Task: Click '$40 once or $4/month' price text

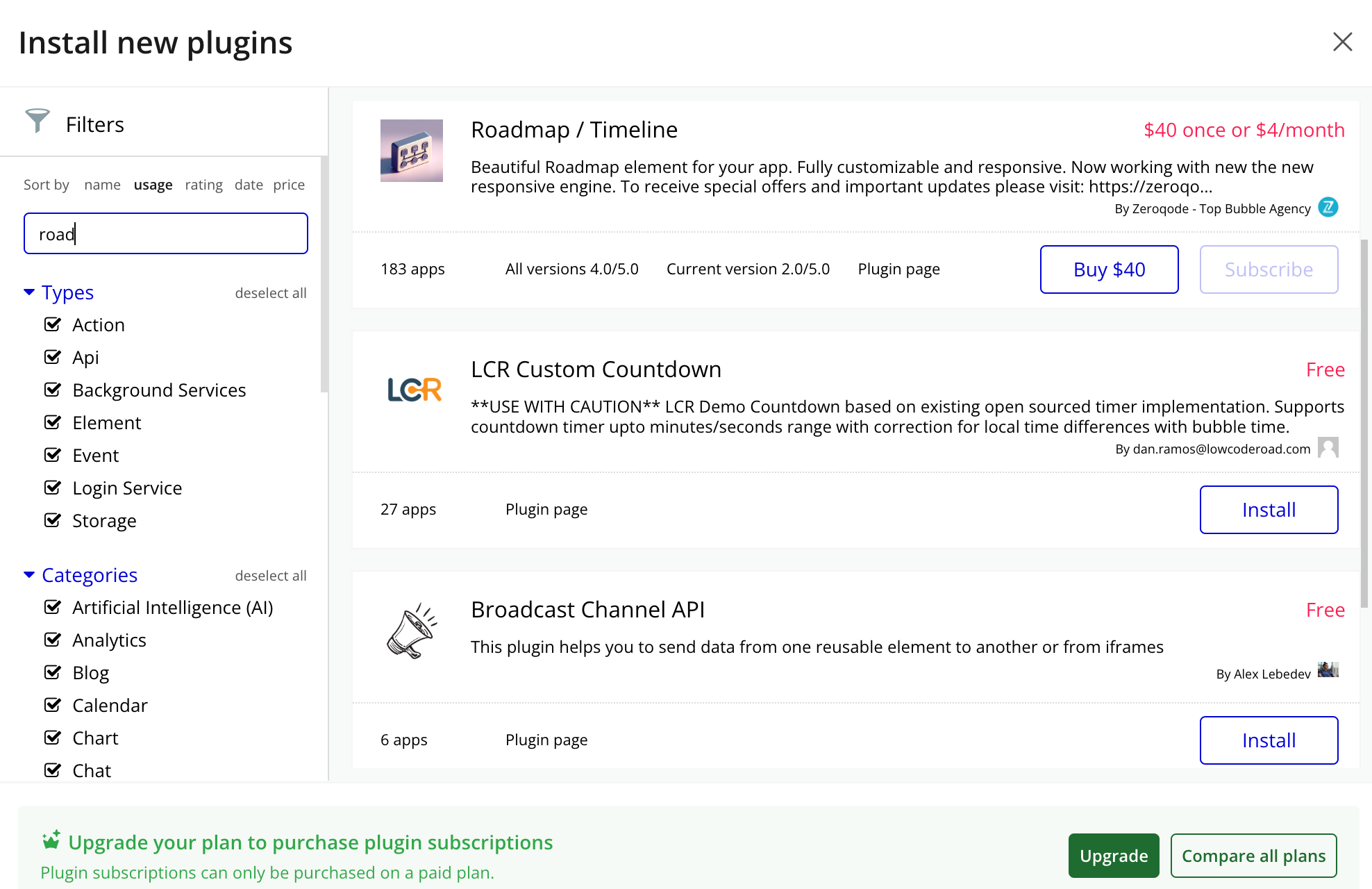Action: pyautogui.click(x=1244, y=130)
